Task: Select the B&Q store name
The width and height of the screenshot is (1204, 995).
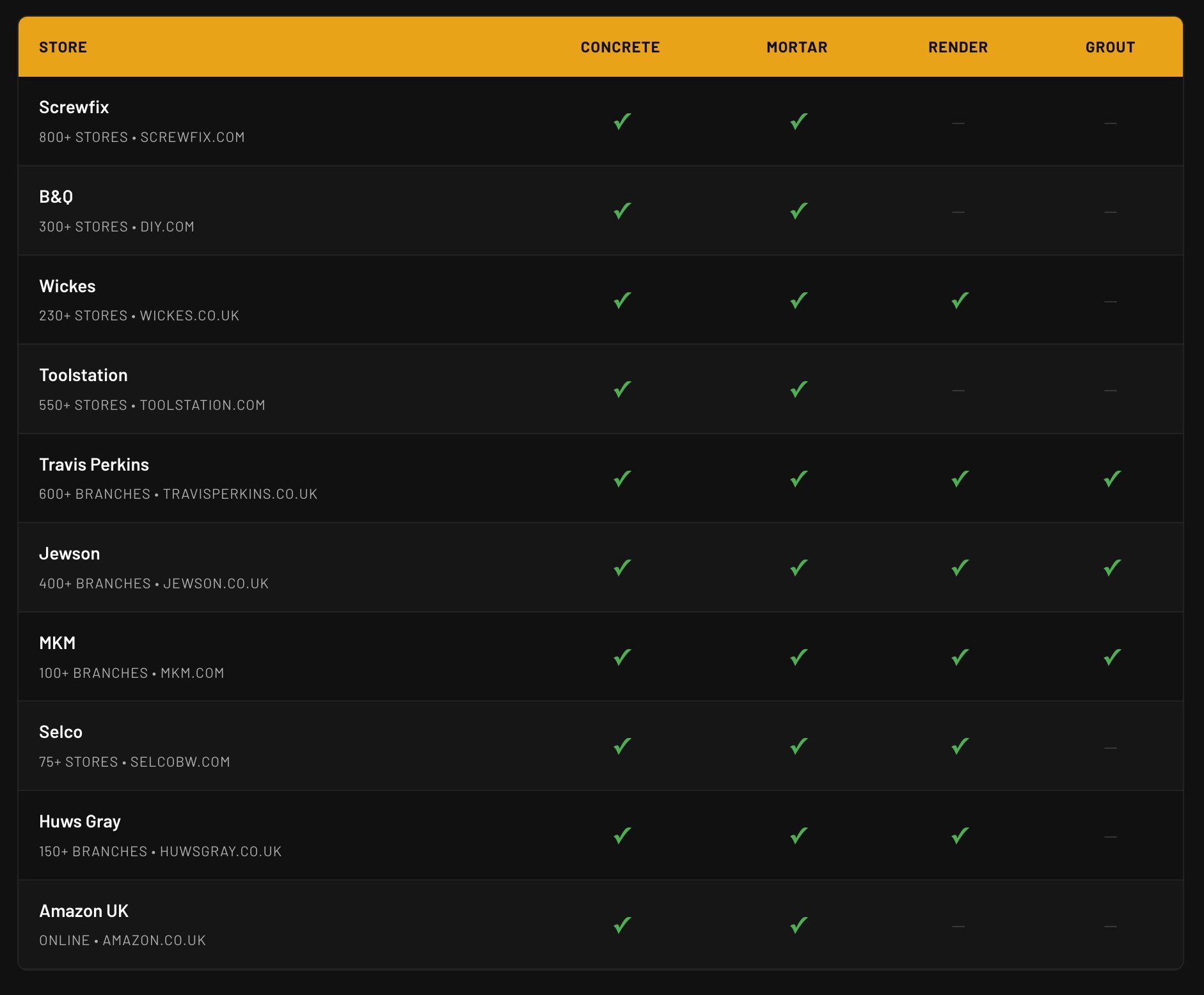Action: pos(56,197)
